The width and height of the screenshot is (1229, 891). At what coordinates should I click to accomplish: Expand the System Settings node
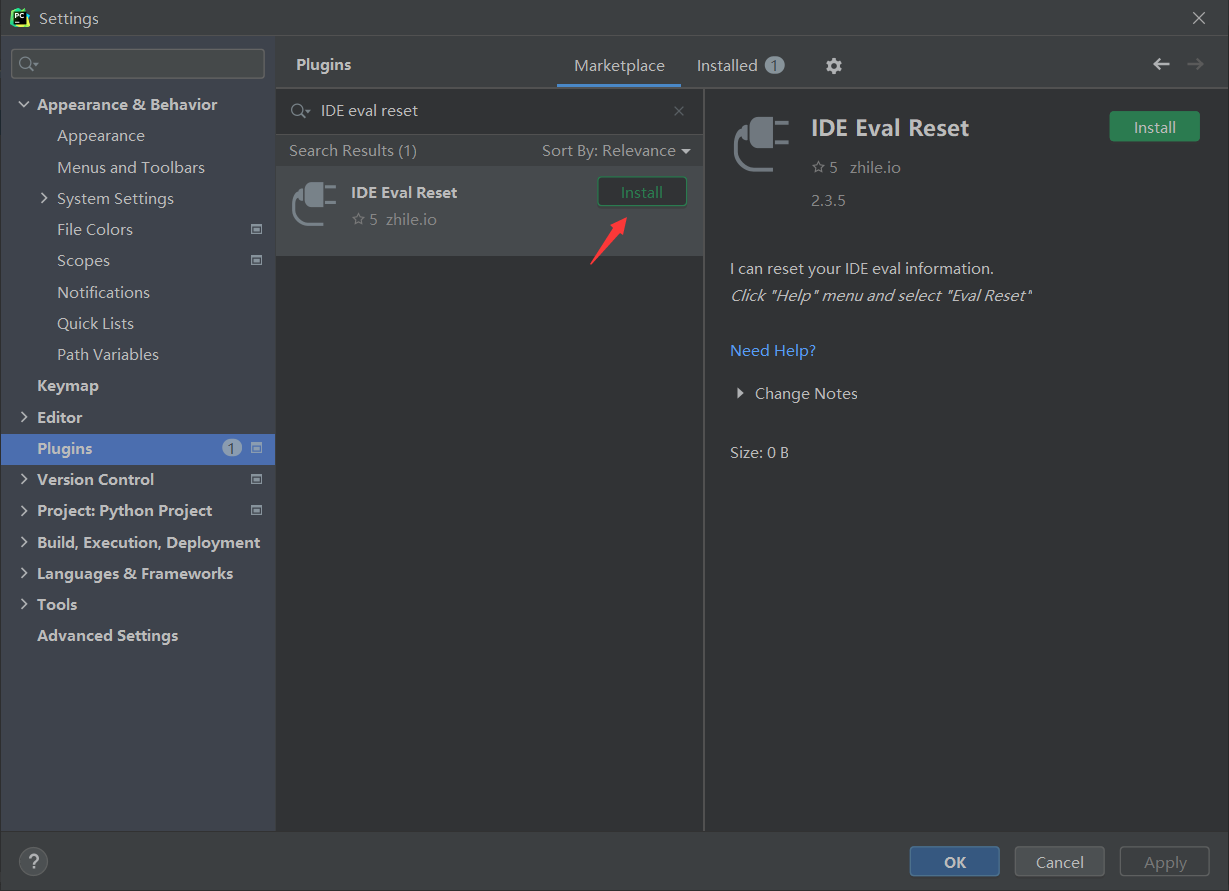[44, 199]
